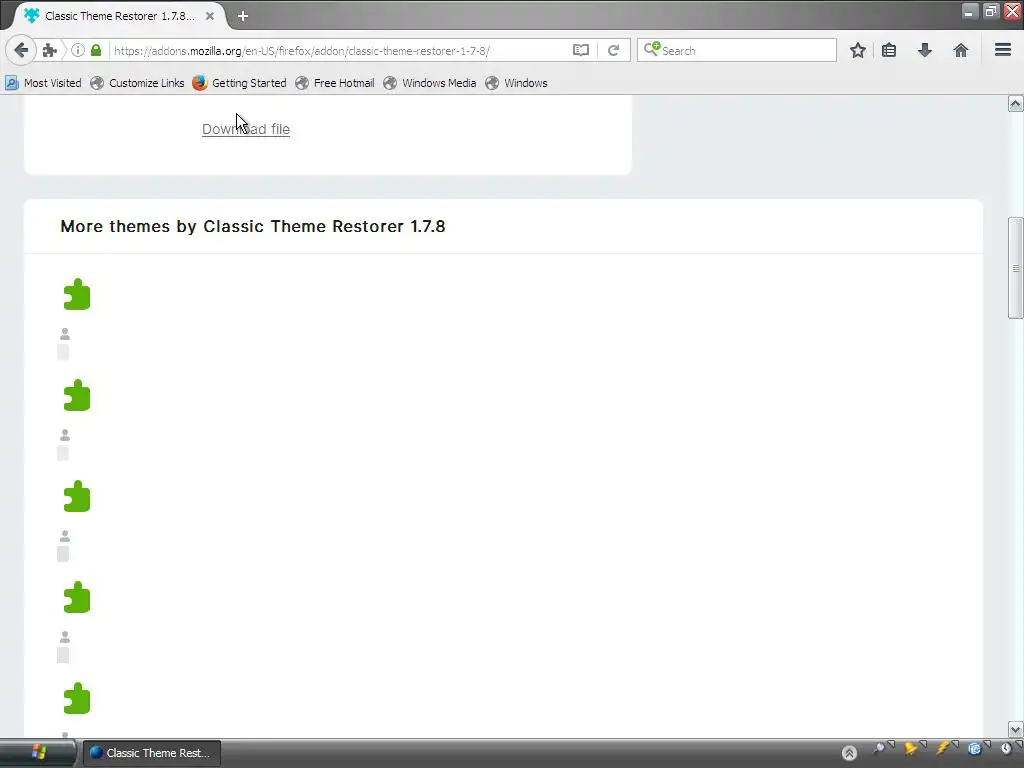Screen dimensions: 1024x768
Task: View the green padlock security details
Action: [x=96, y=50]
